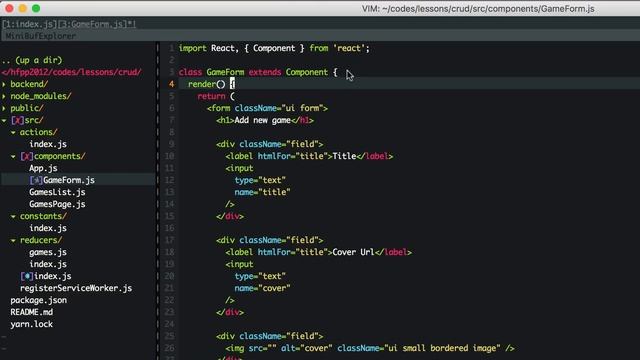
Task: Open GamesPage.js in the file tree
Action: pyautogui.click(x=57, y=204)
